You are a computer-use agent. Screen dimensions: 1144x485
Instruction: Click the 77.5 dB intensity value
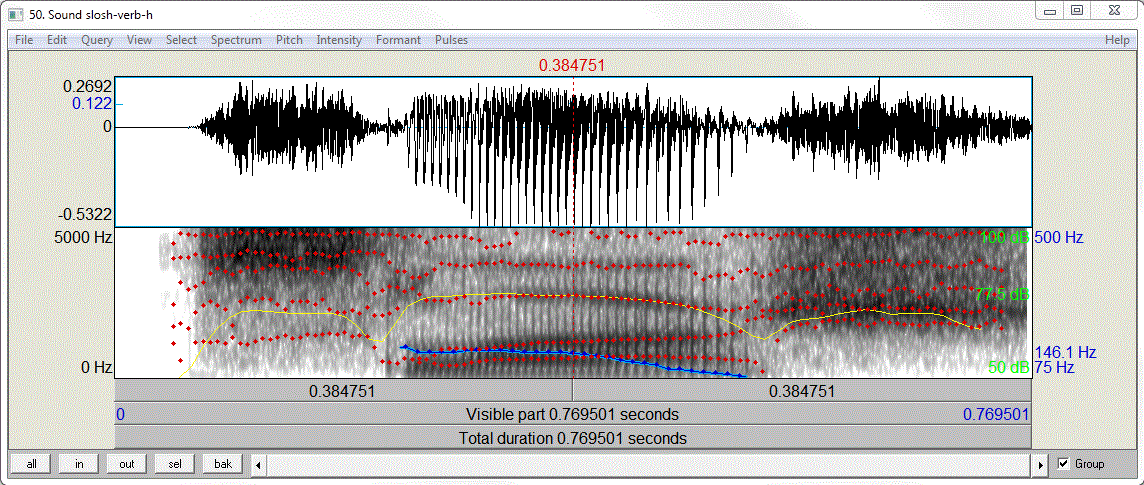[x=1002, y=295]
